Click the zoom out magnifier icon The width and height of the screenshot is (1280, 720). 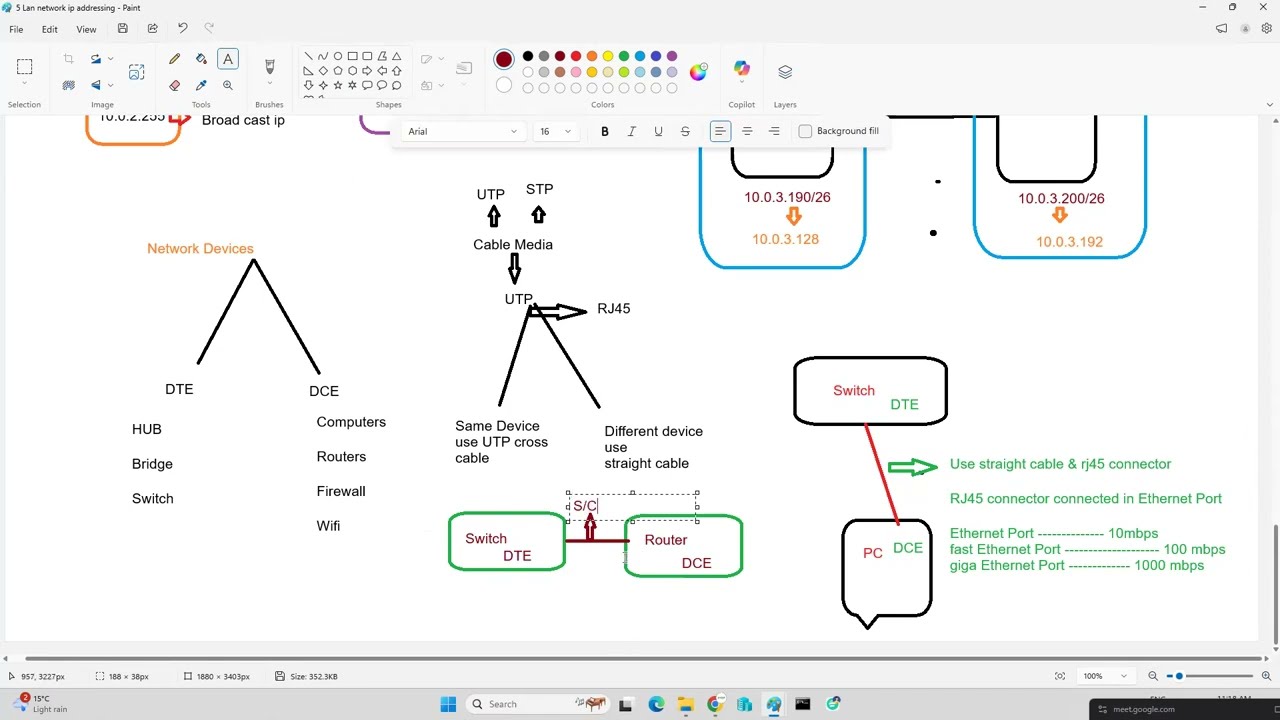click(1153, 676)
